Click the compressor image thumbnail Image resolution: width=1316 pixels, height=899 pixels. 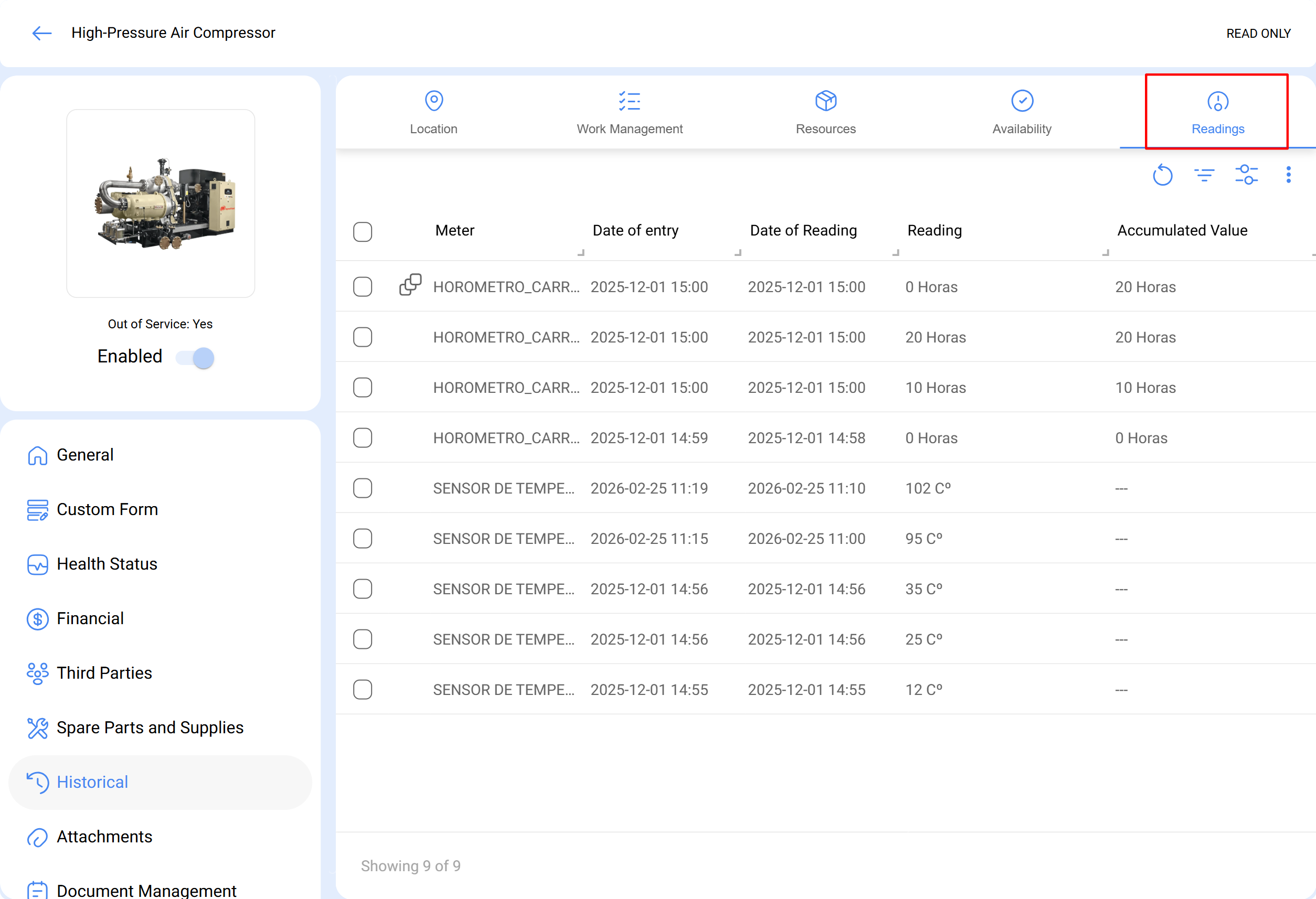tap(161, 203)
